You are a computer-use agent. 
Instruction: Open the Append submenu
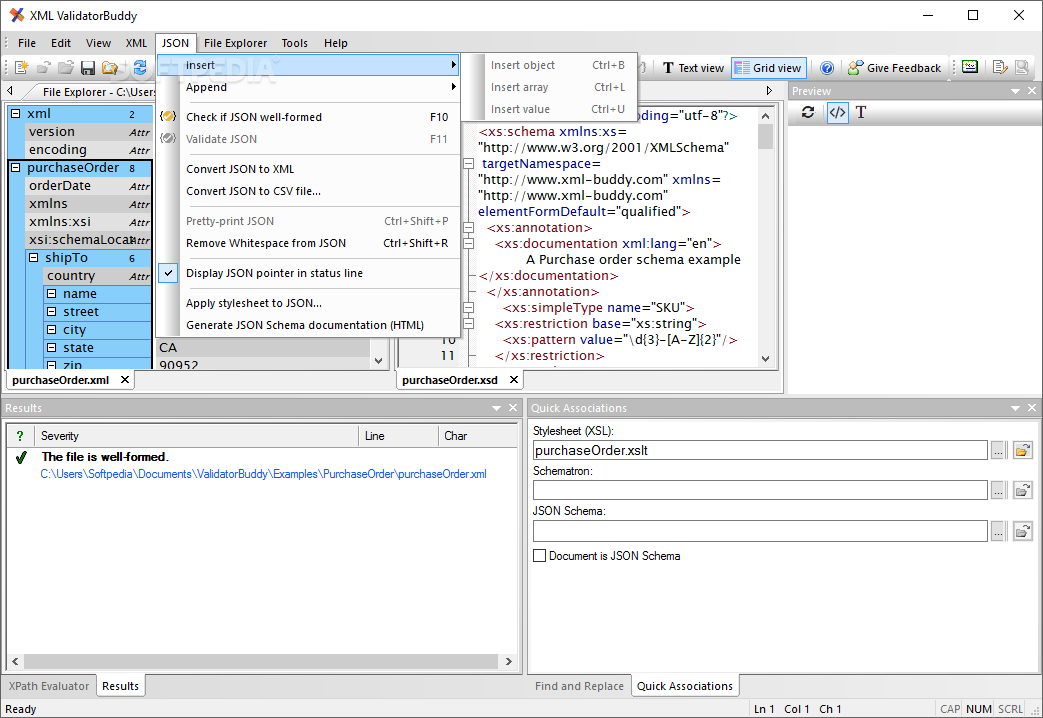(x=308, y=87)
